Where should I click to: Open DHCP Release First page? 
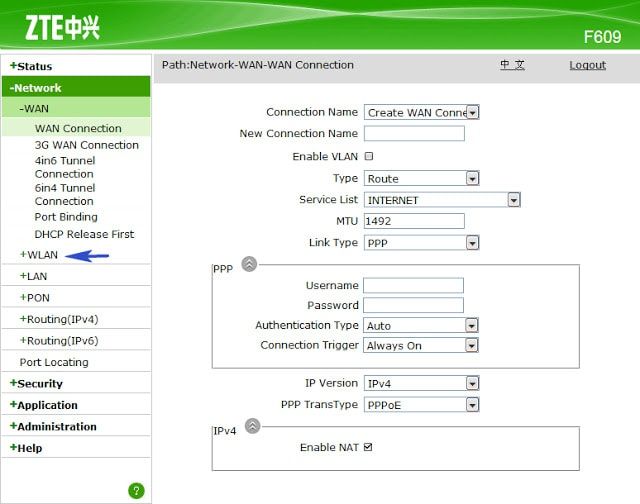tap(84, 234)
